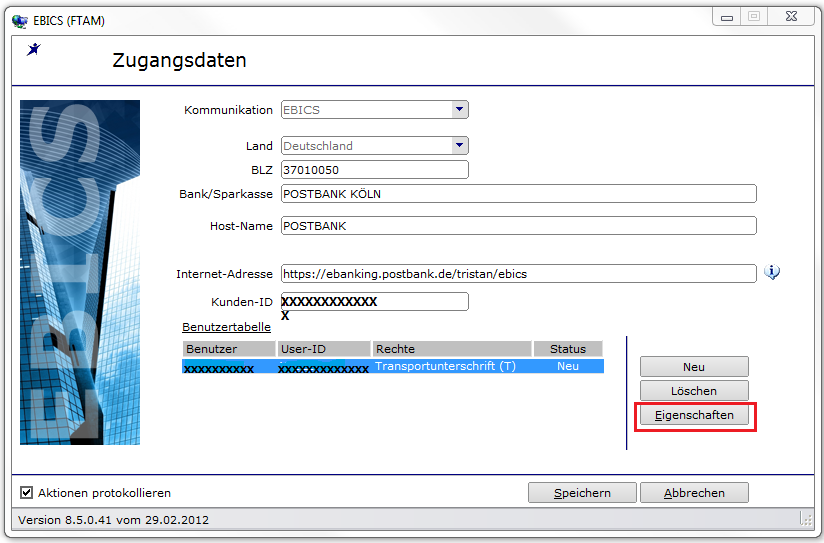The image size is (824, 543).
Task: Select the Transportunterschrift (T) user row
Action: click(393, 366)
